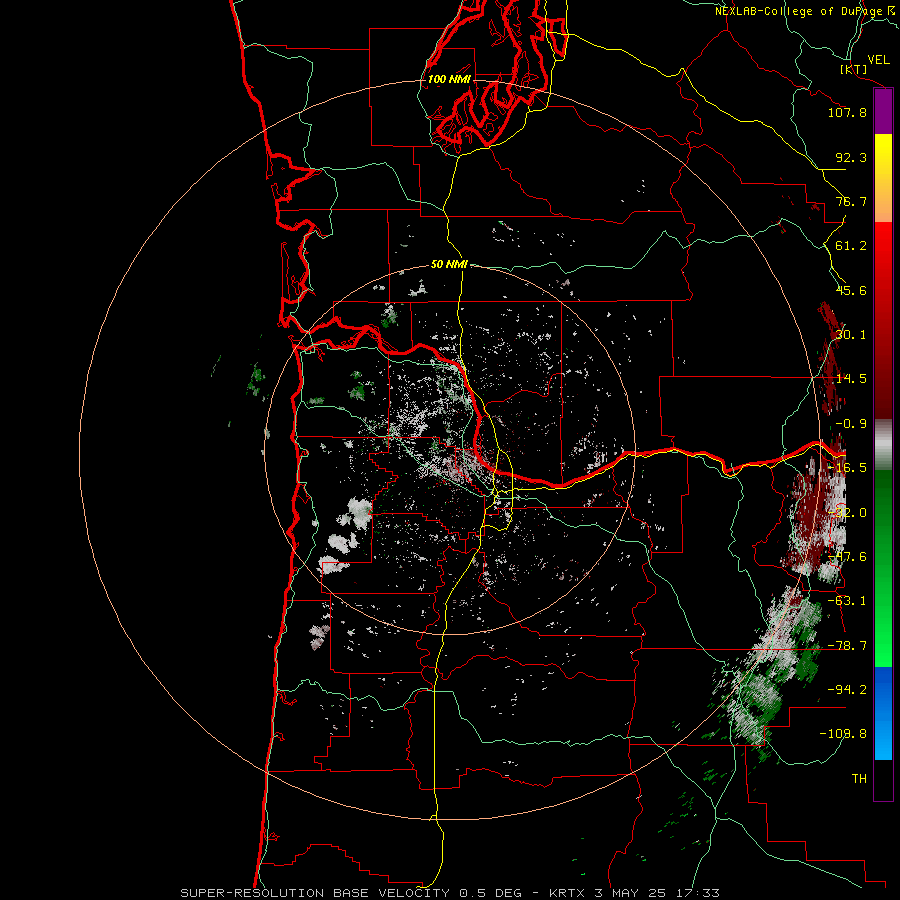Select the 107.8 velocity scale value
Viewport: 900px width, 900px height.
coord(847,112)
